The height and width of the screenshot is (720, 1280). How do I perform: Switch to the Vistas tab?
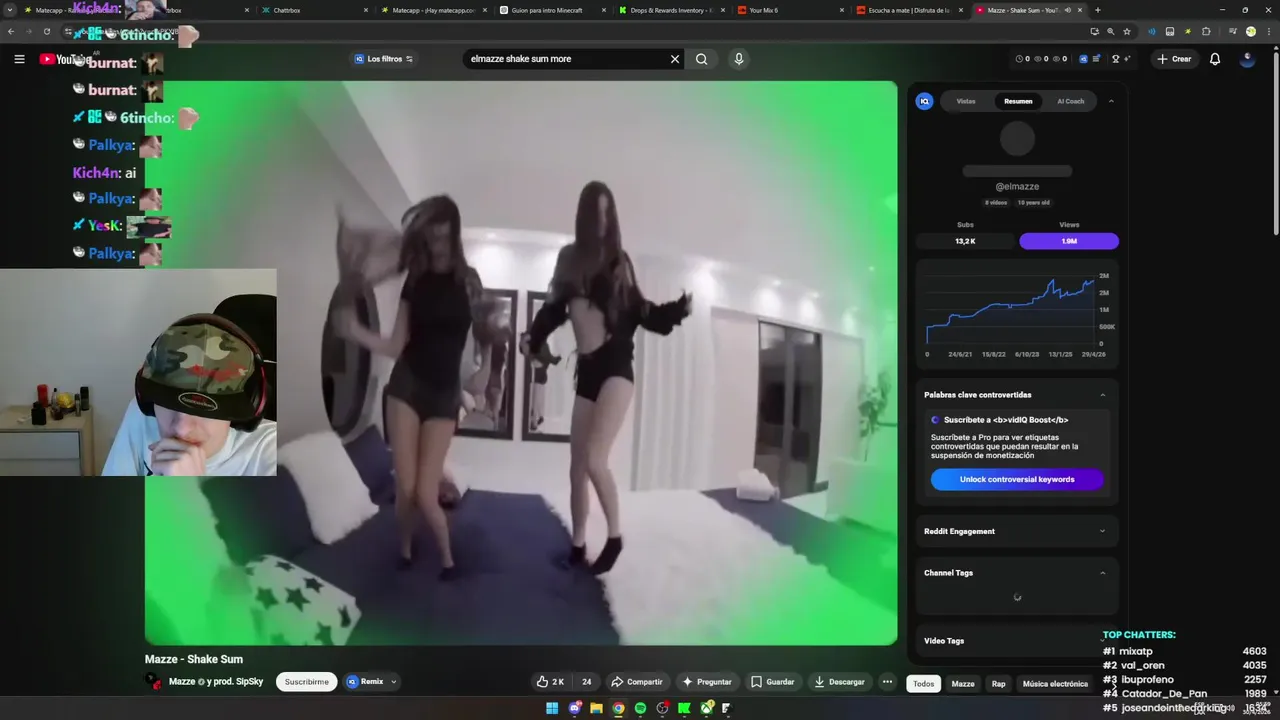966,101
